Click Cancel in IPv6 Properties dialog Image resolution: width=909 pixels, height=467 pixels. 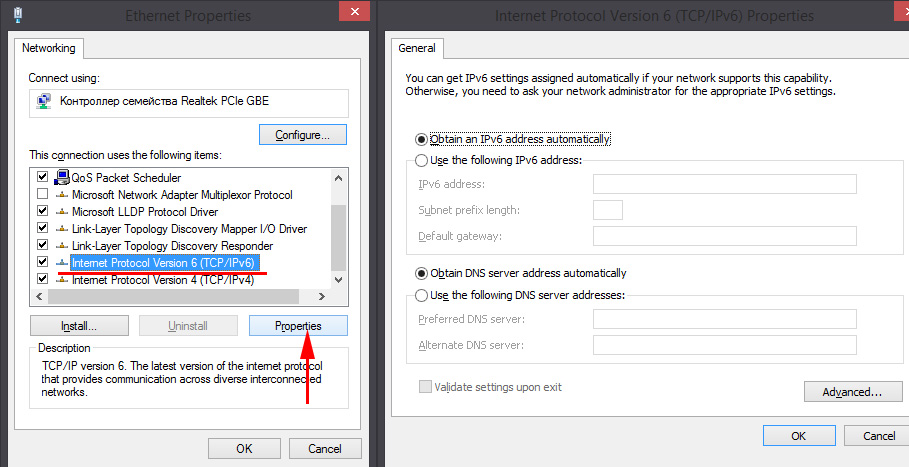click(x=879, y=436)
